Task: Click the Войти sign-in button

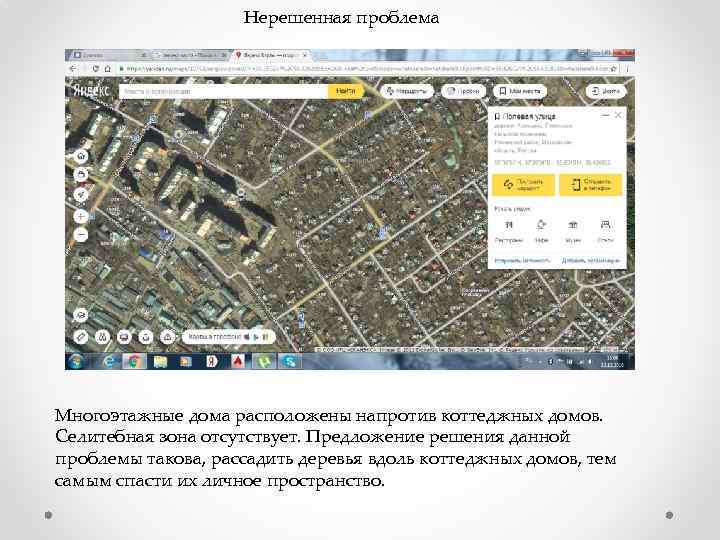Action: coord(606,91)
